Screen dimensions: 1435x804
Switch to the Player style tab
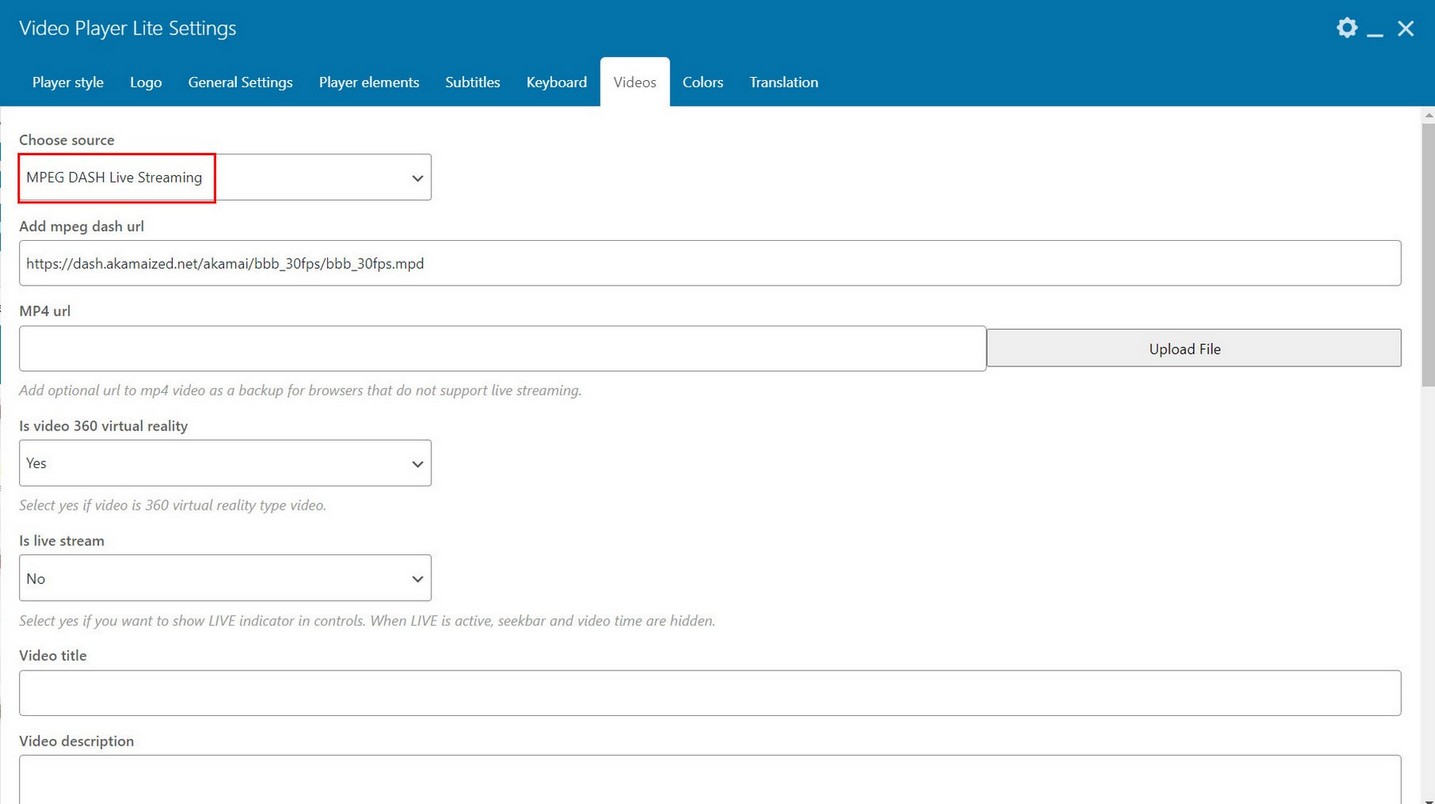tap(68, 82)
